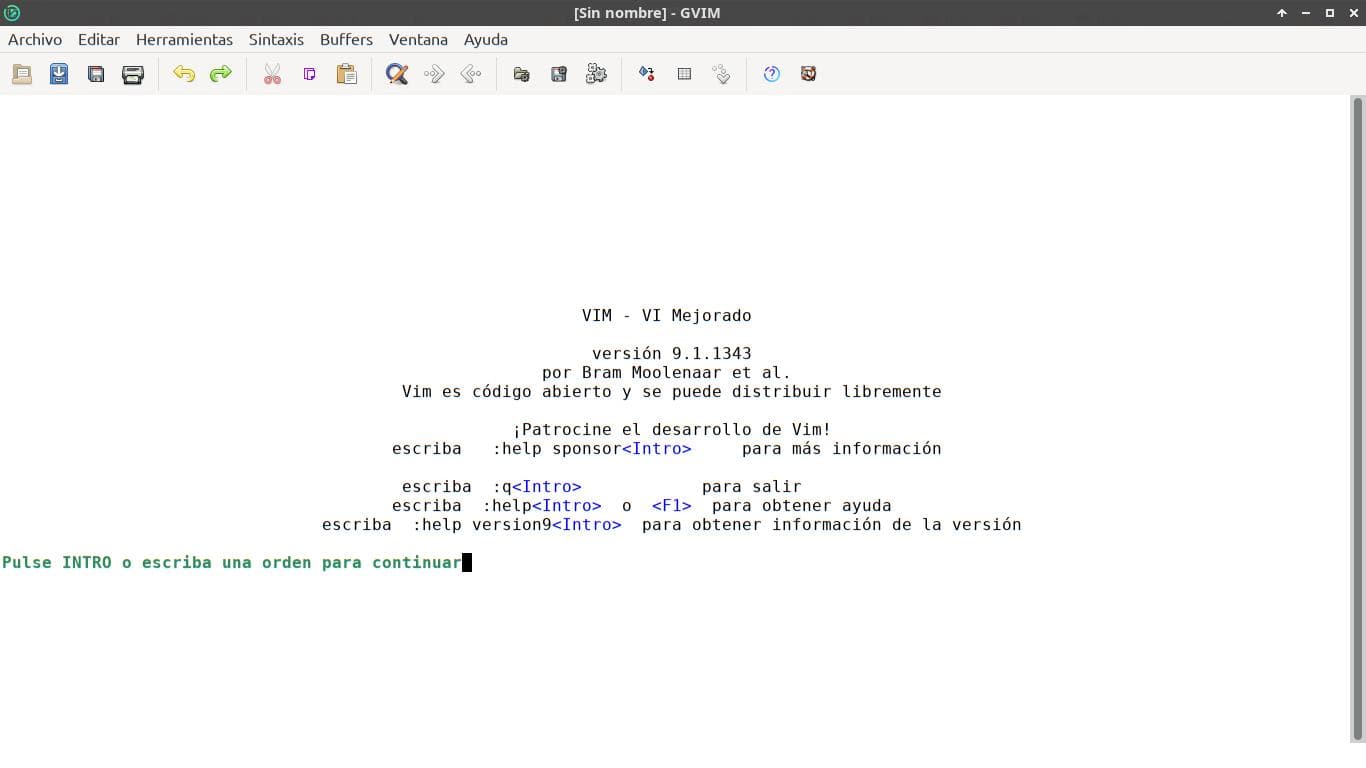This screenshot has width=1366, height=768.
Task: Click the Redo arrow icon
Action: click(x=221, y=73)
